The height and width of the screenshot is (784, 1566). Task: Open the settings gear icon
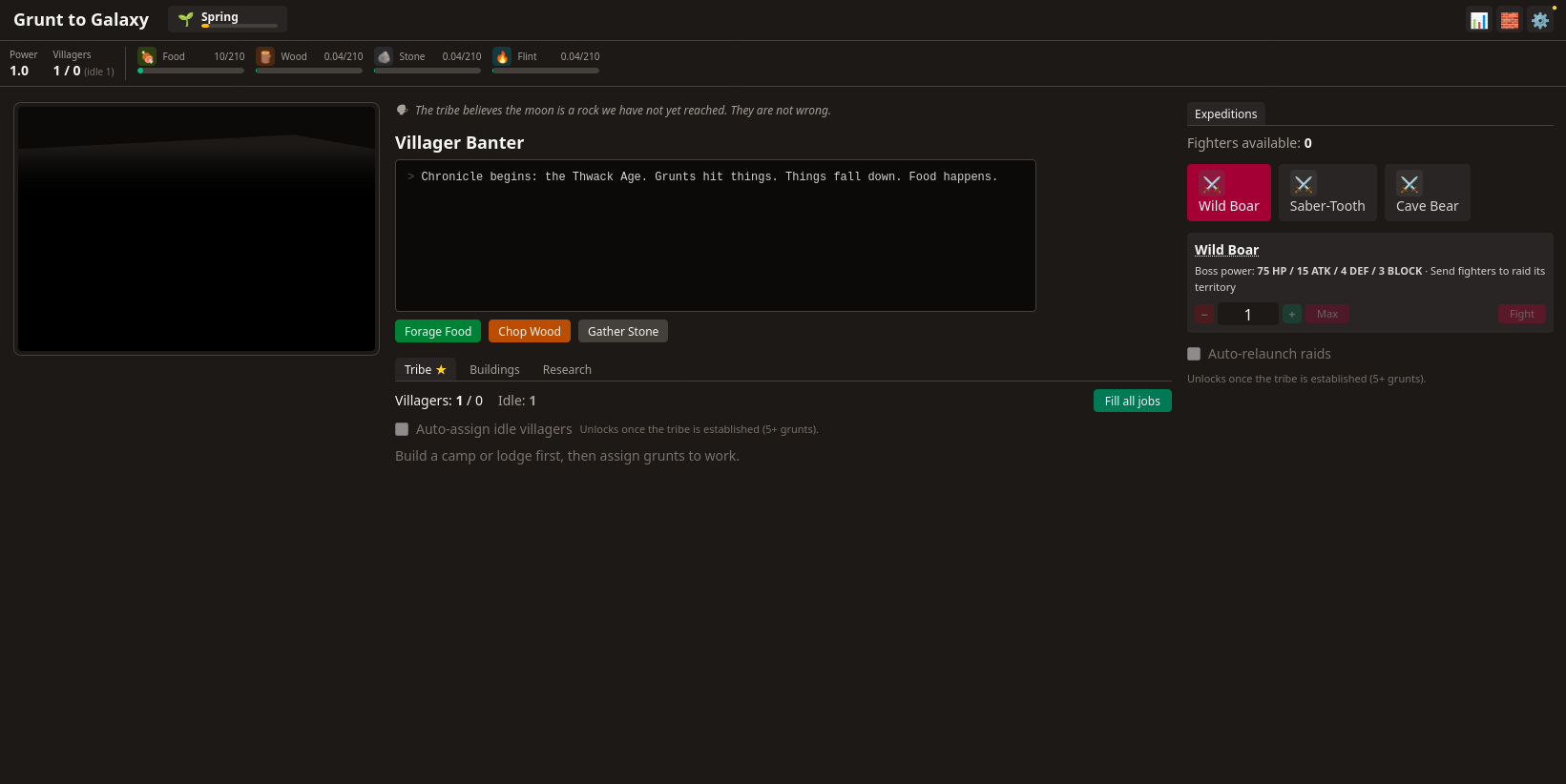pyautogui.click(x=1540, y=20)
